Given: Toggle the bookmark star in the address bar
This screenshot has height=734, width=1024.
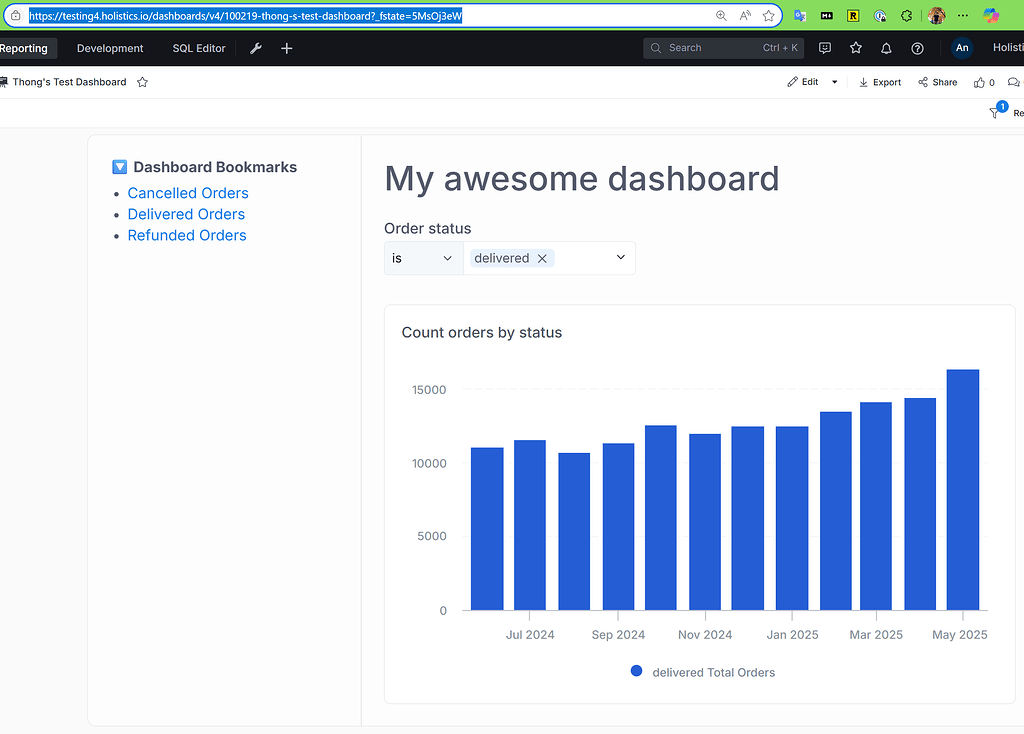Looking at the screenshot, I should 768,15.
